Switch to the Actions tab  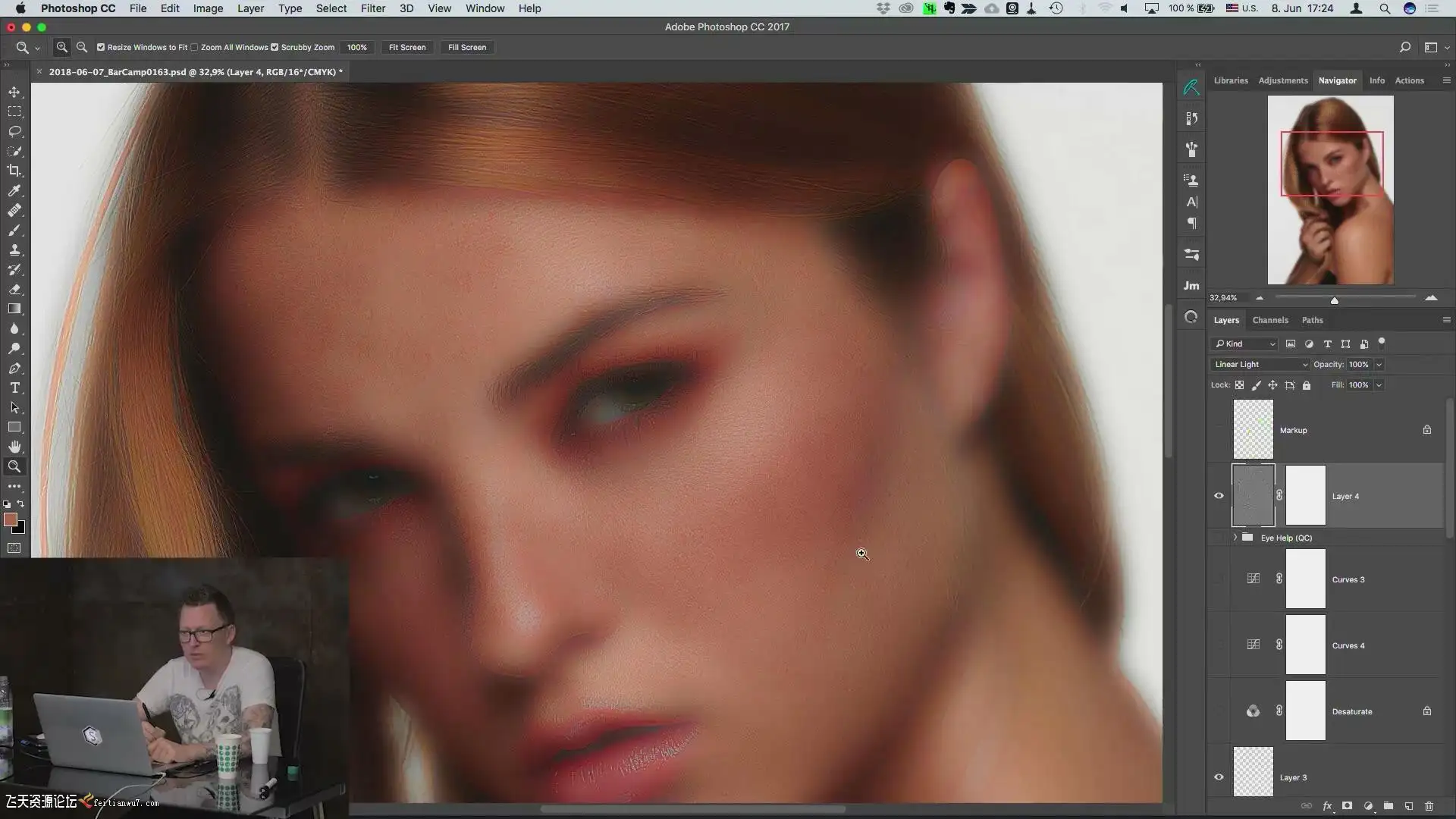[1409, 80]
